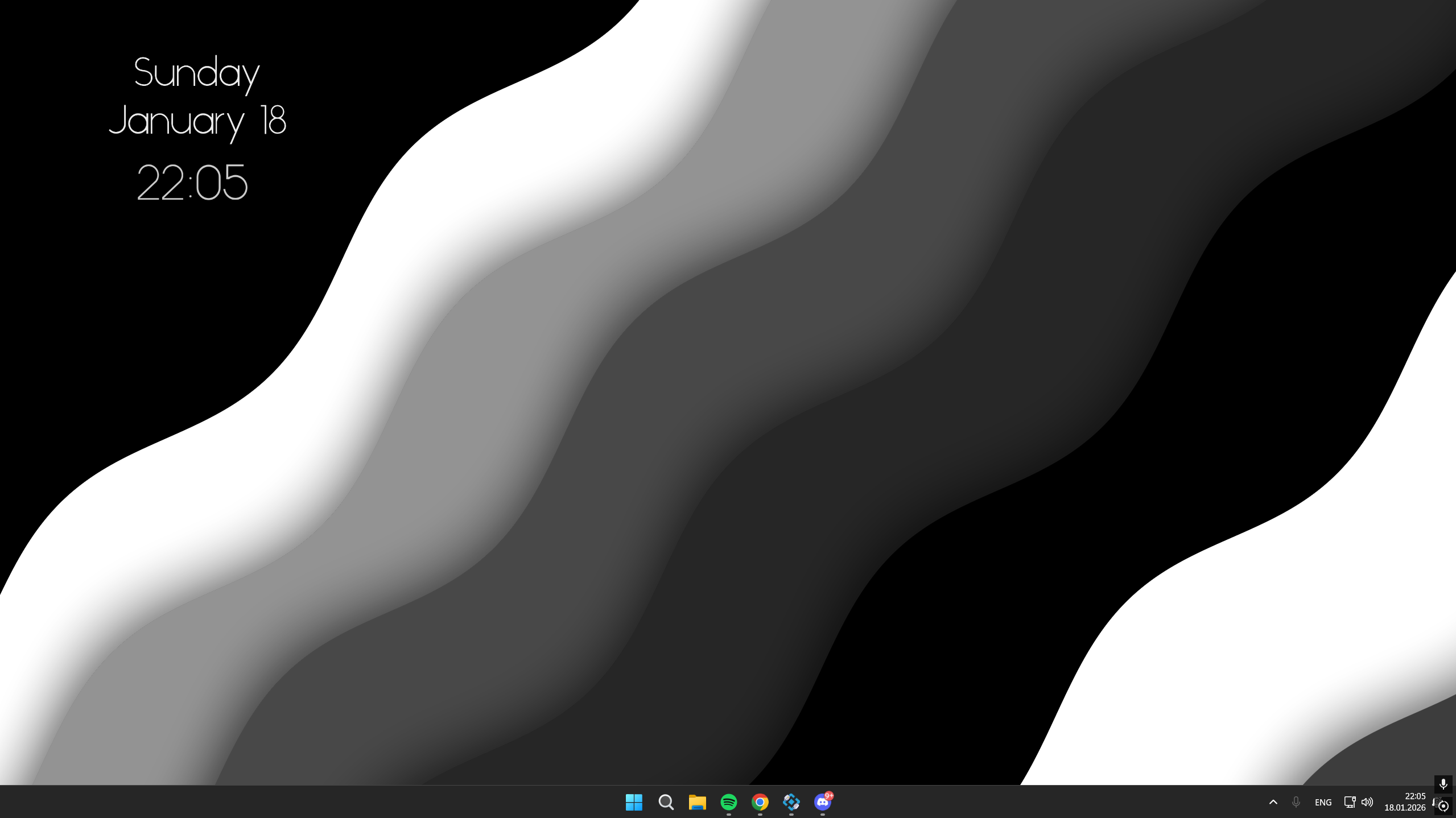Image resolution: width=1456 pixels, height=818 pixels.
Task: Open the ENG input language switcher
Action: (1323, 802)
